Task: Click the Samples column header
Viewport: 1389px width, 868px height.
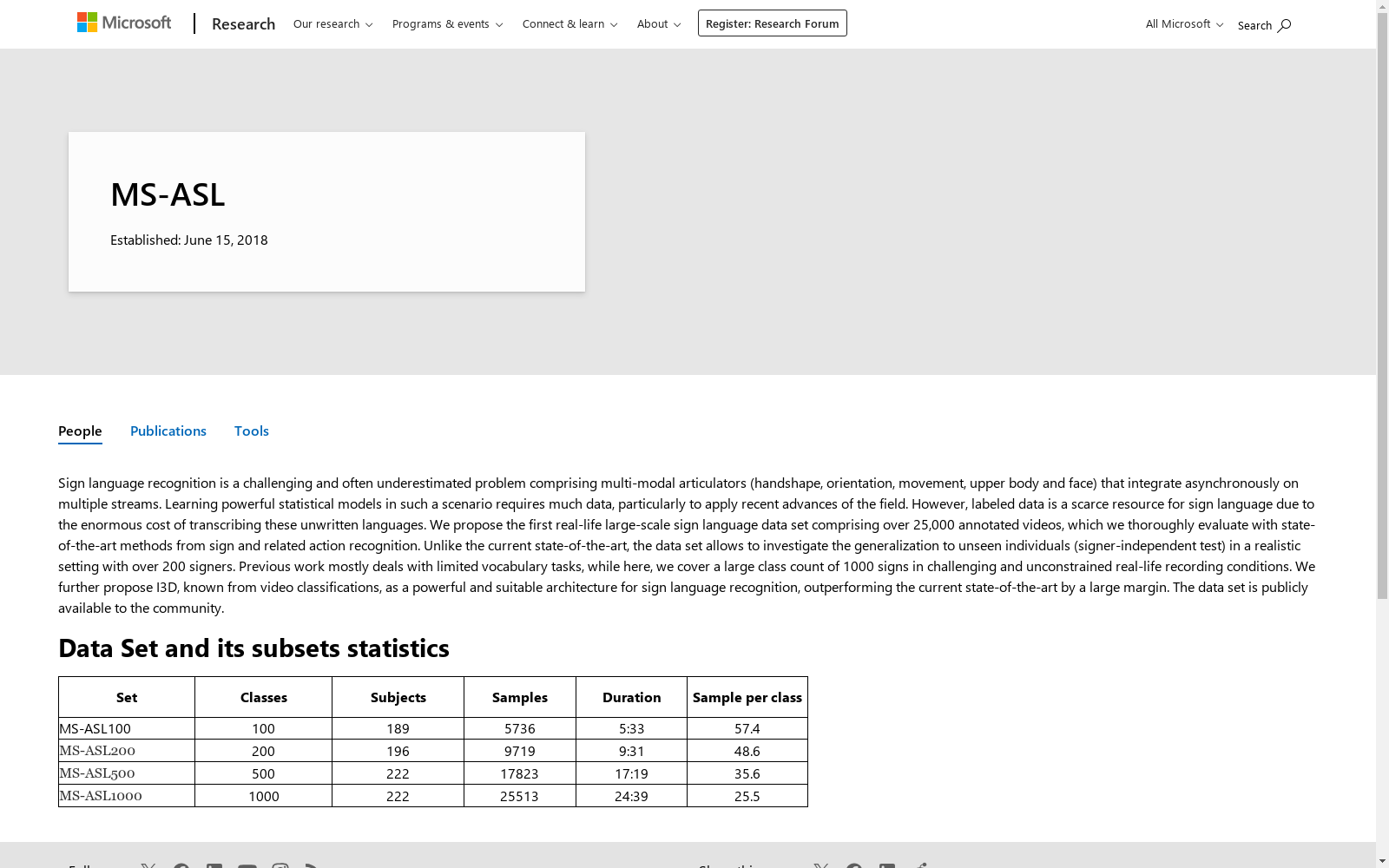Action: coord(520,697)
